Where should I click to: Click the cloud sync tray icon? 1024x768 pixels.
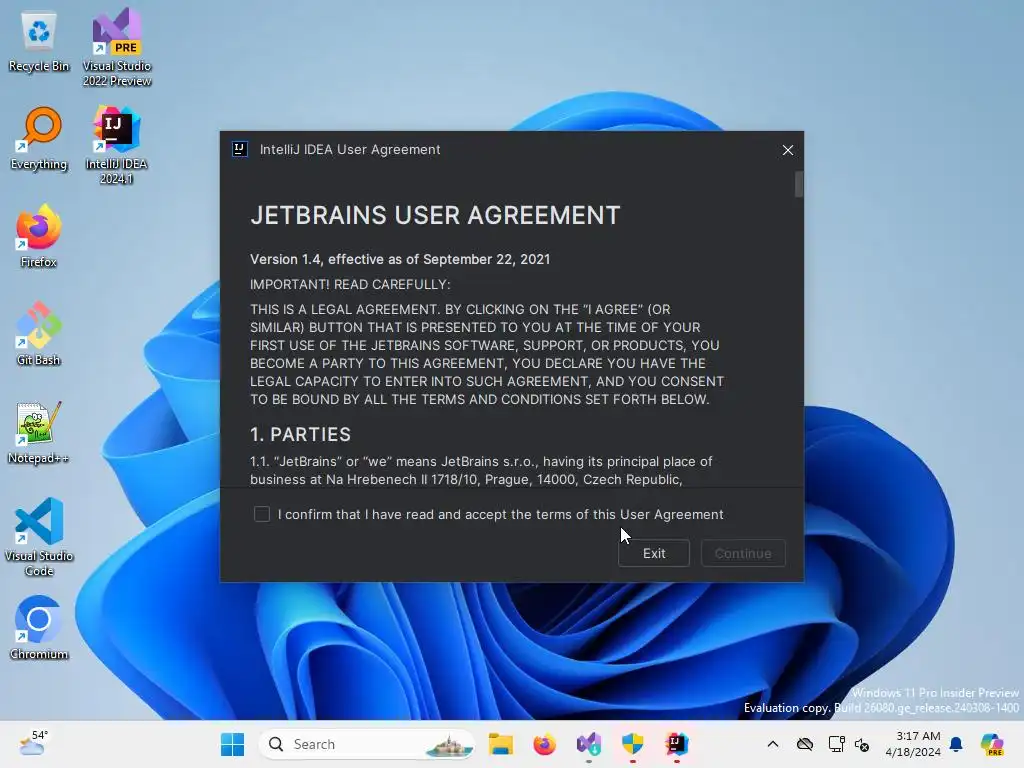pos(805,744)
